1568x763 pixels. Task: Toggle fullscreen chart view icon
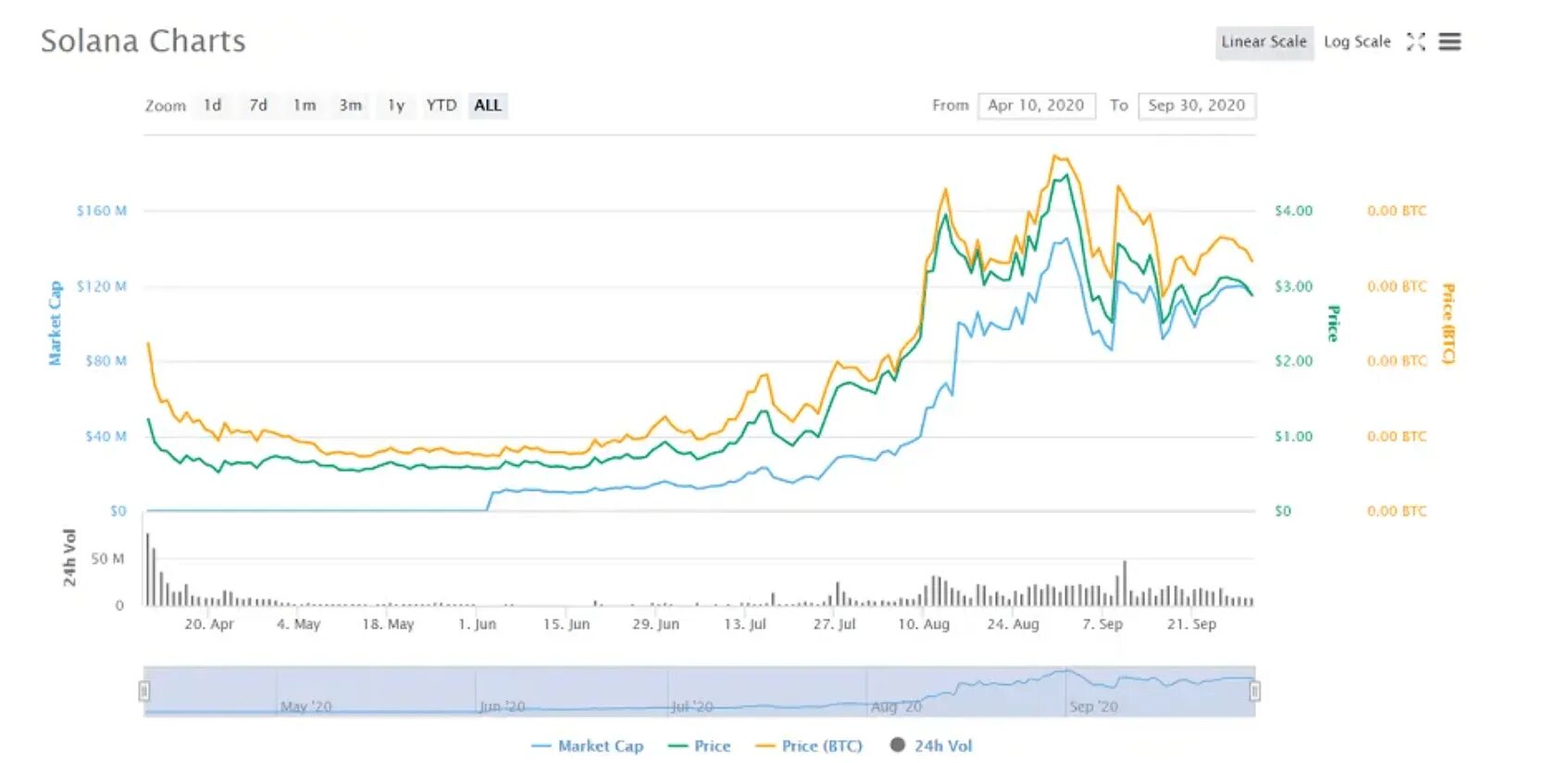pyautogui.click(x=1415, y=42)
